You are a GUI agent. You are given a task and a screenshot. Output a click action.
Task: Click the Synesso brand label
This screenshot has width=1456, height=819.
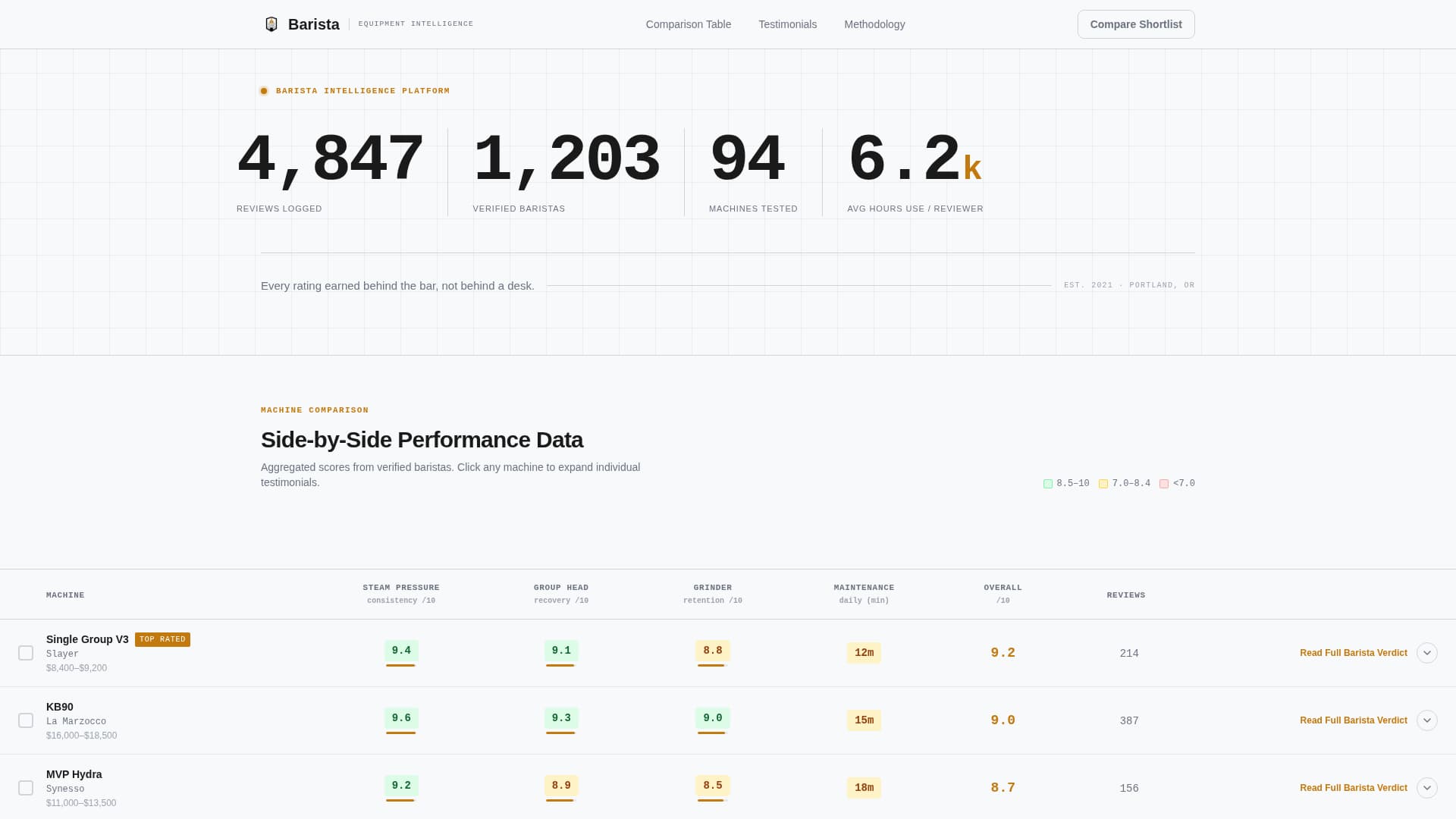[65, 789]
